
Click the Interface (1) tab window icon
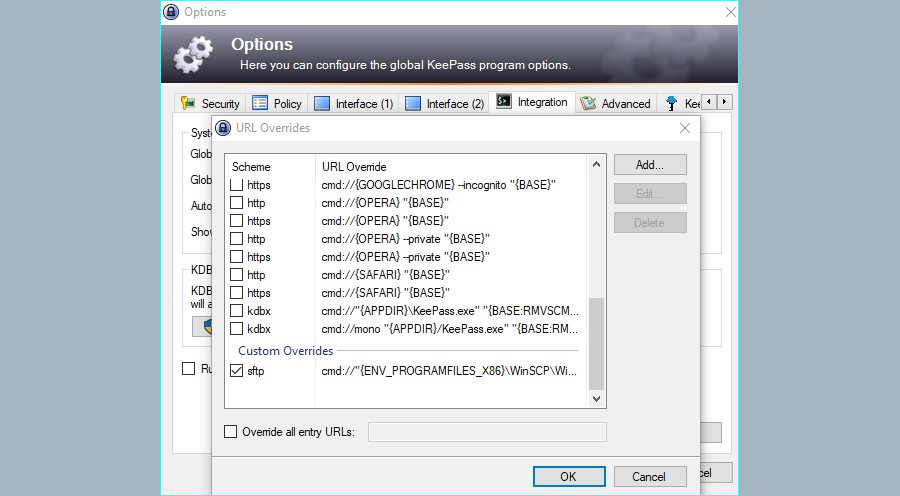tap(322, 103)
